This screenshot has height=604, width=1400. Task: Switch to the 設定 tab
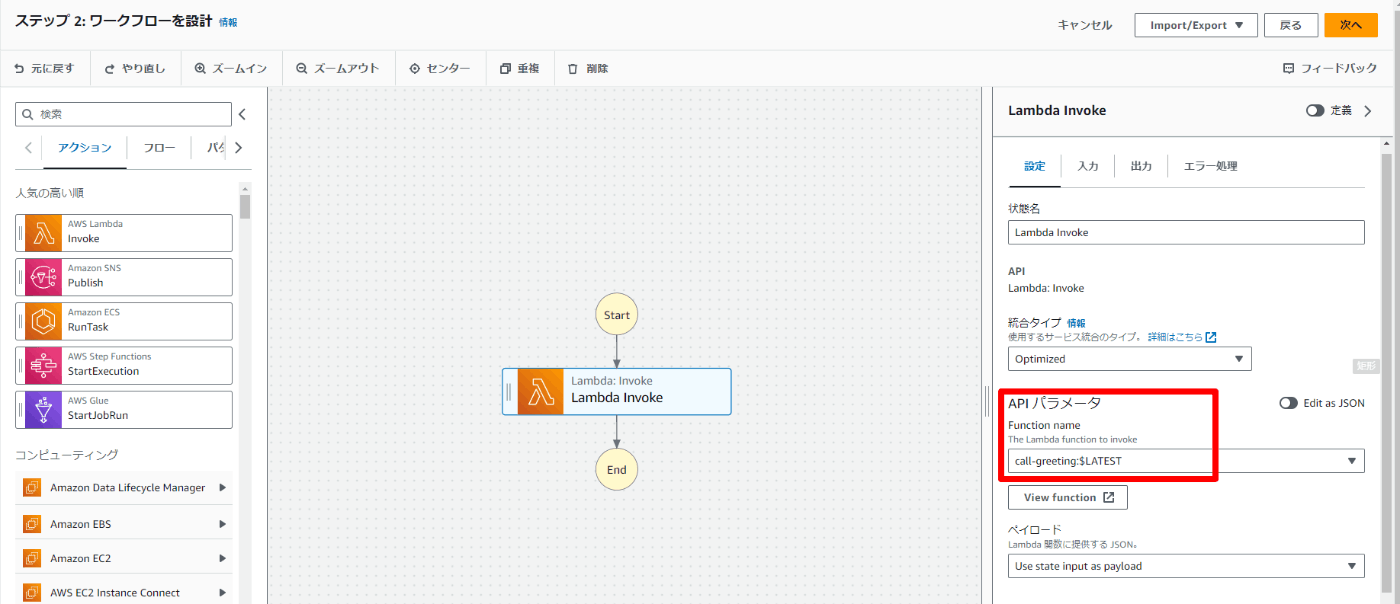(x=1035, y=166)
